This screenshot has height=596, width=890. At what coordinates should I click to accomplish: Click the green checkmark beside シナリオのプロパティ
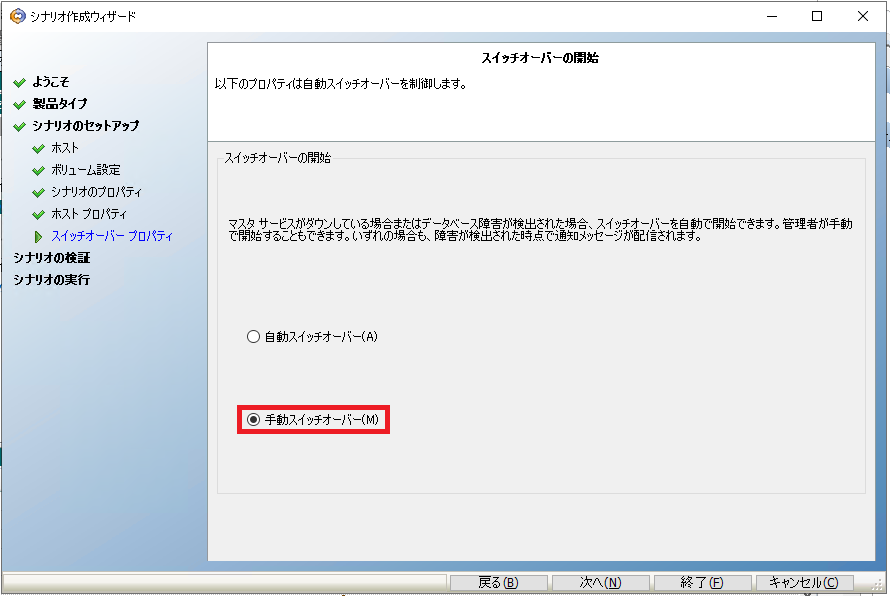(39, 193)
